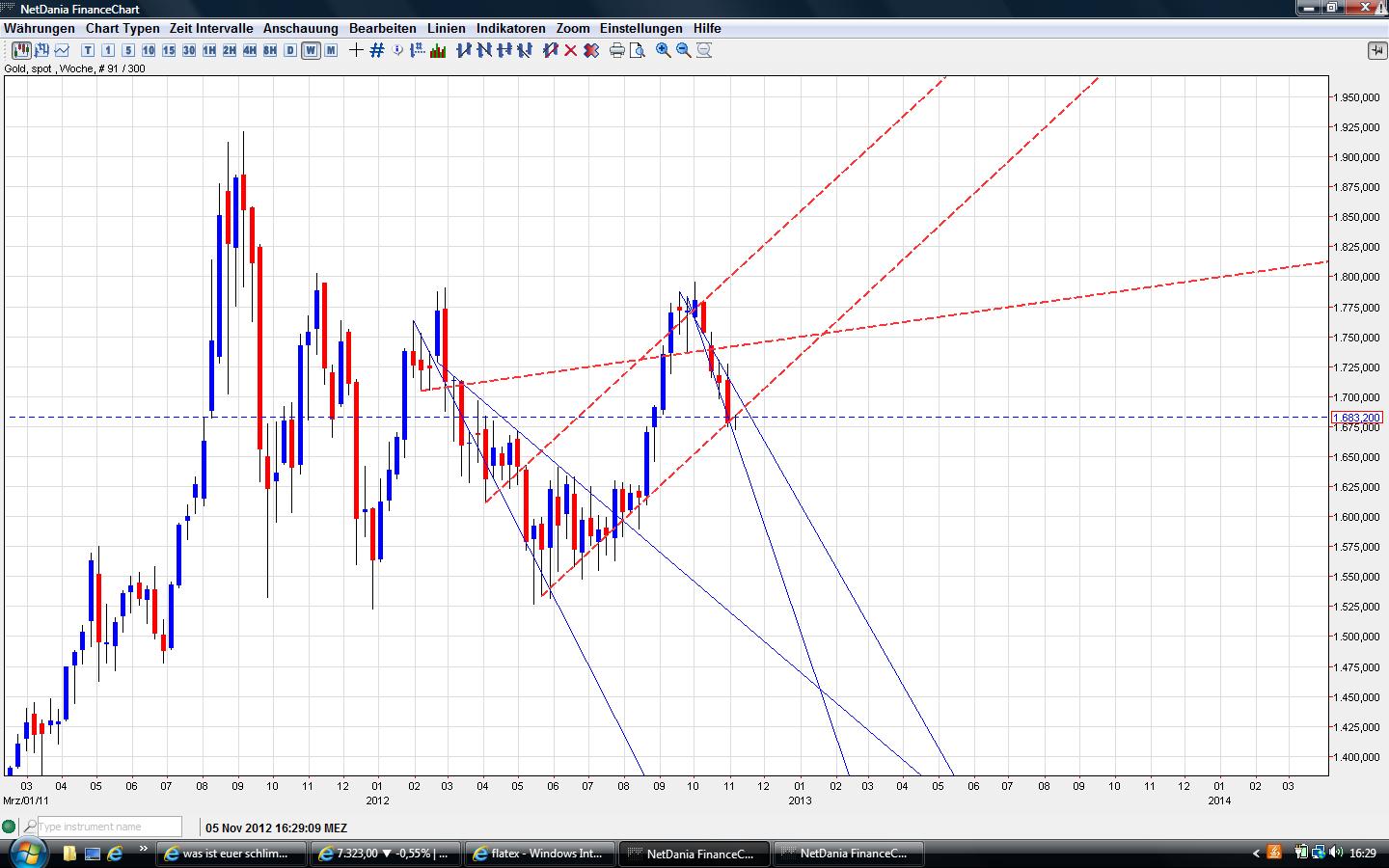Select the 4H time interval
The height and width of the screenshot is (868, 1389).
(250, 50)
